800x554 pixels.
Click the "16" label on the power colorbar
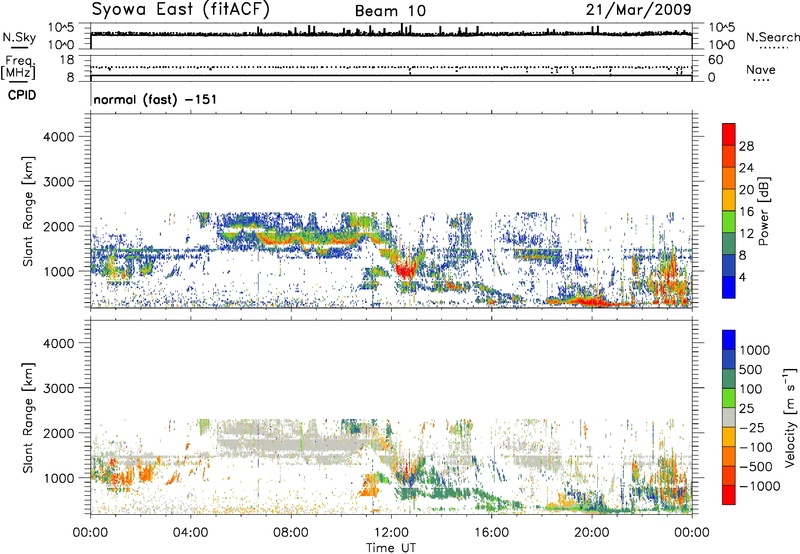pos(746,212)
